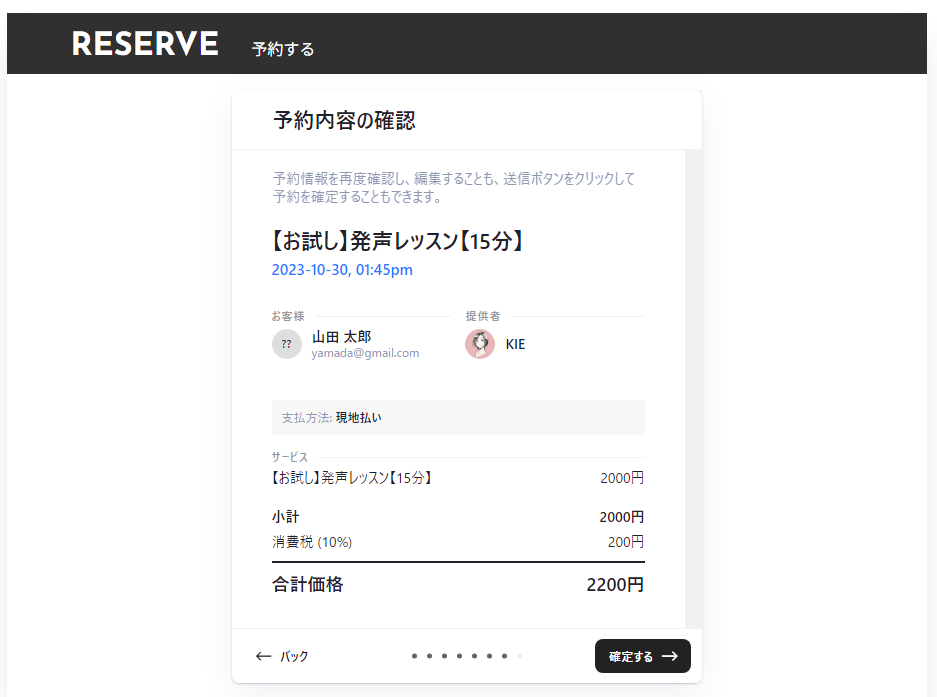Click the right arrow icon in 確定する
Image resolution: width=937 pixels, height=697 pixels.
point(670,656)
